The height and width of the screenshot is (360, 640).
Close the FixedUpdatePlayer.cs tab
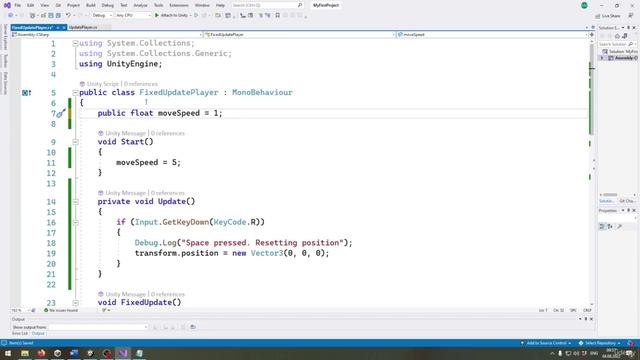[x=64, y=27]
